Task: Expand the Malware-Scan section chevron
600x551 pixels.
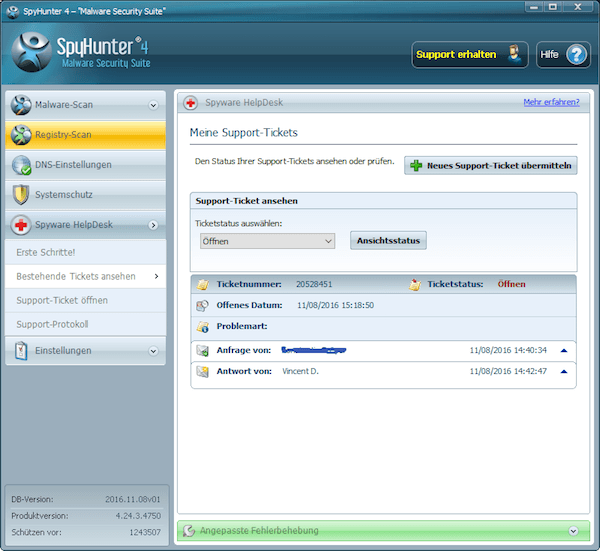Action: coord(153,105)
